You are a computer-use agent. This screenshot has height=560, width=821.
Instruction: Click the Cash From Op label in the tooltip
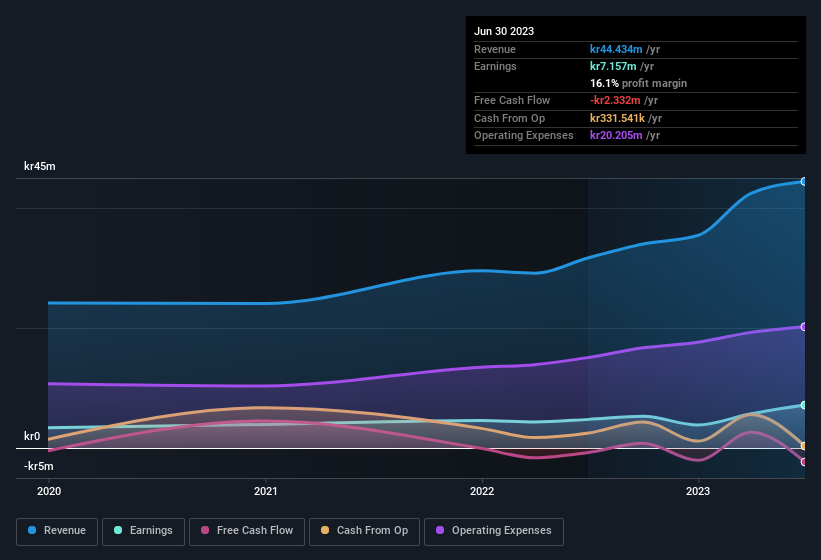(x=509, y=118)
